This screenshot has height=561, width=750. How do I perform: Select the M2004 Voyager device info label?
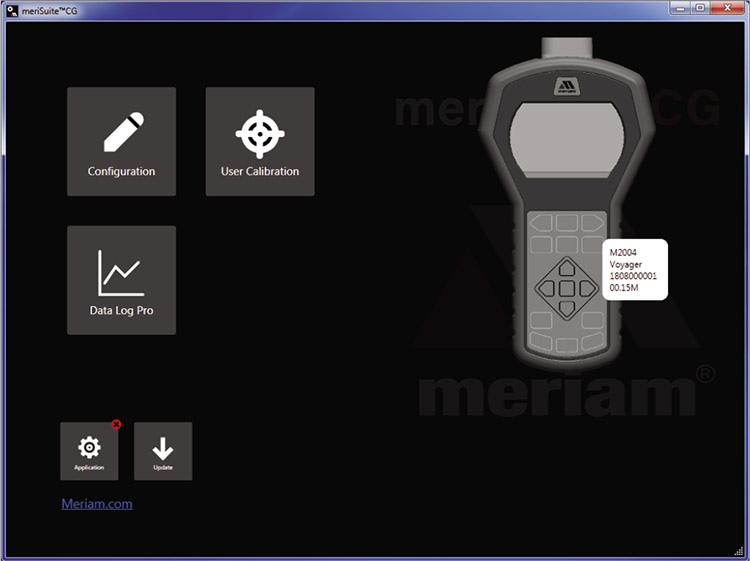635,270
